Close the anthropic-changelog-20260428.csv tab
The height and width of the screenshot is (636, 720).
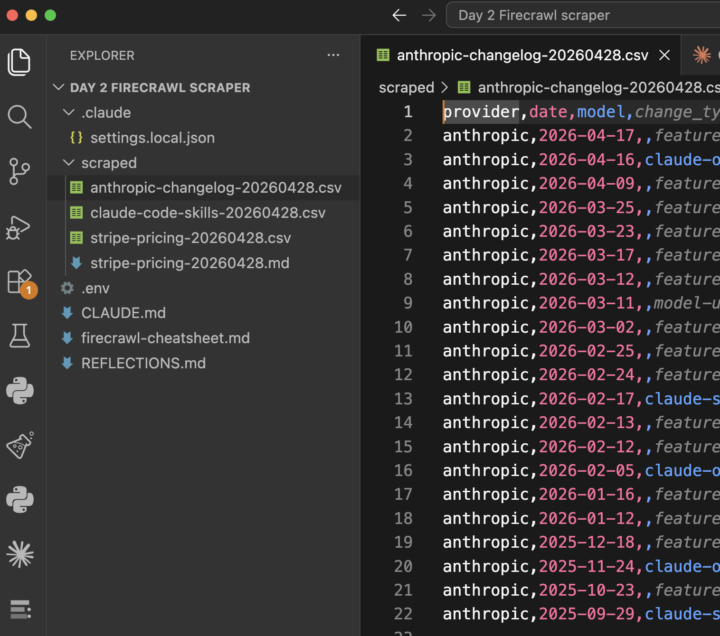point(664,55)
